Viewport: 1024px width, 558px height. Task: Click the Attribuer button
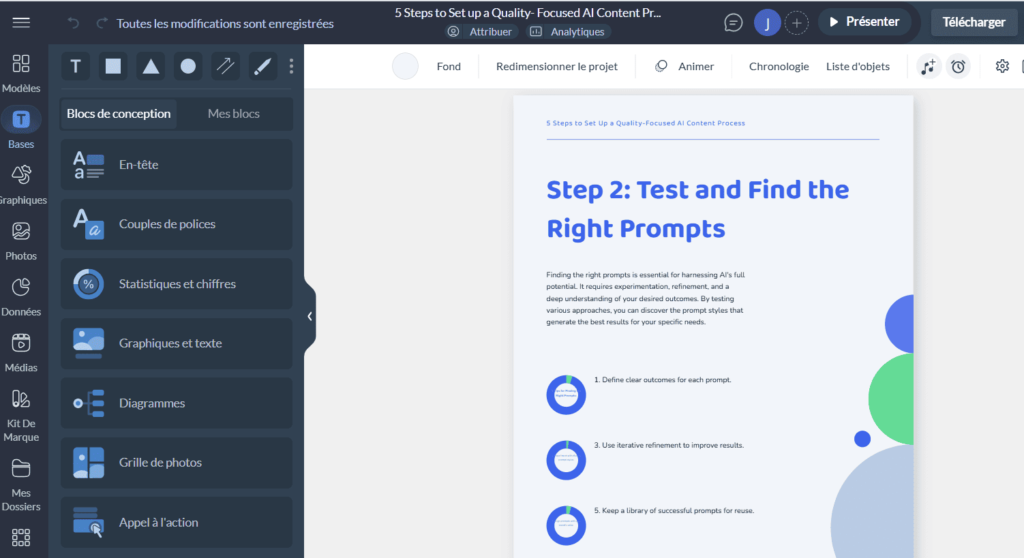click(483, 31)
